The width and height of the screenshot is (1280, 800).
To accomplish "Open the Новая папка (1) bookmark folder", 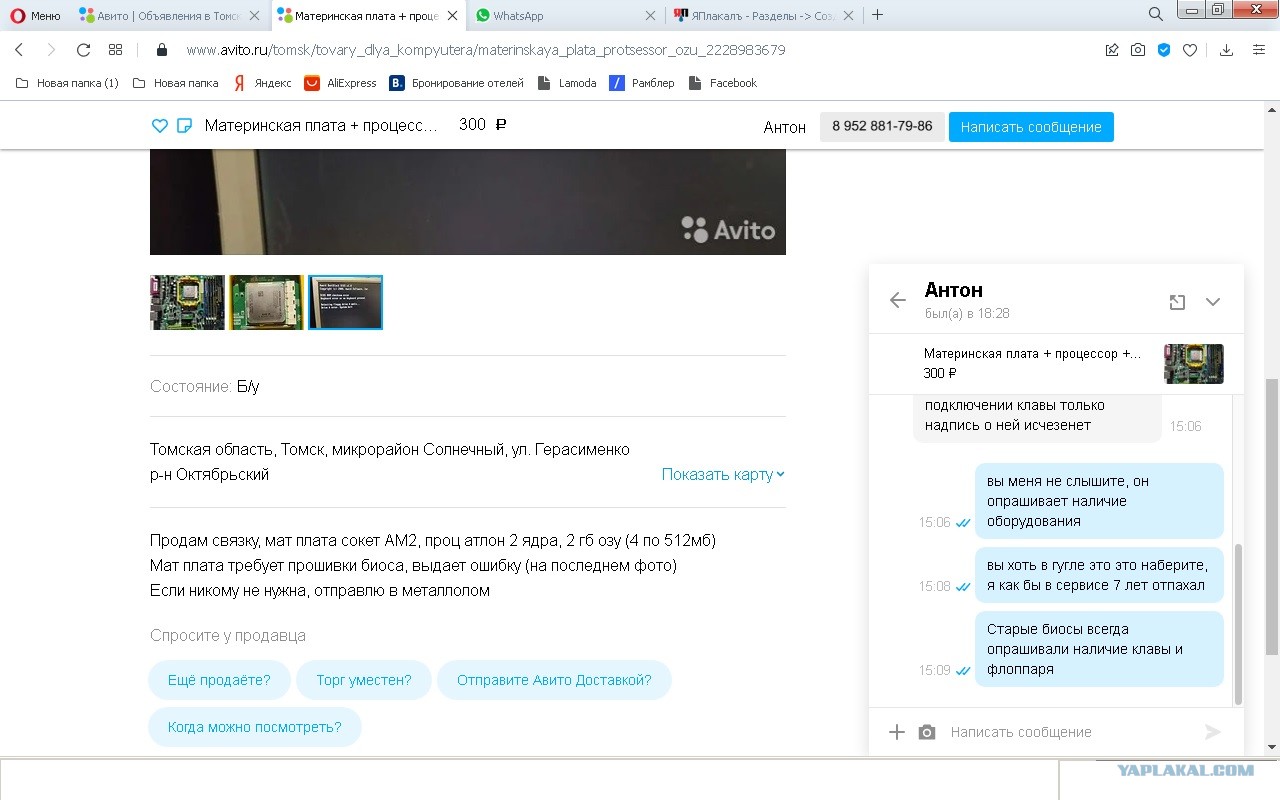I will tap(67, 83).
